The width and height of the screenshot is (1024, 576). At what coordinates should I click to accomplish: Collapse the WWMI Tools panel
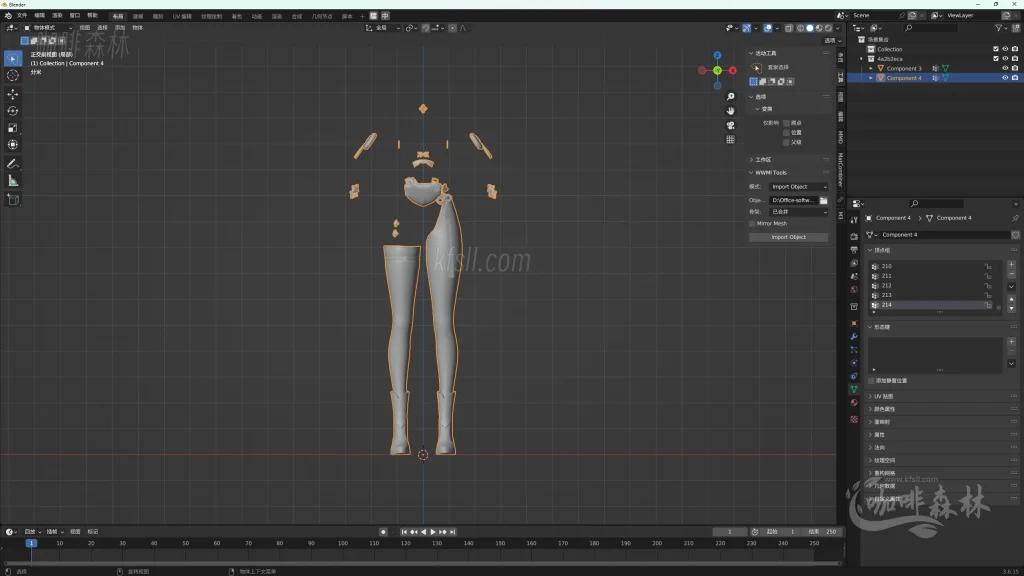point(751,172)
